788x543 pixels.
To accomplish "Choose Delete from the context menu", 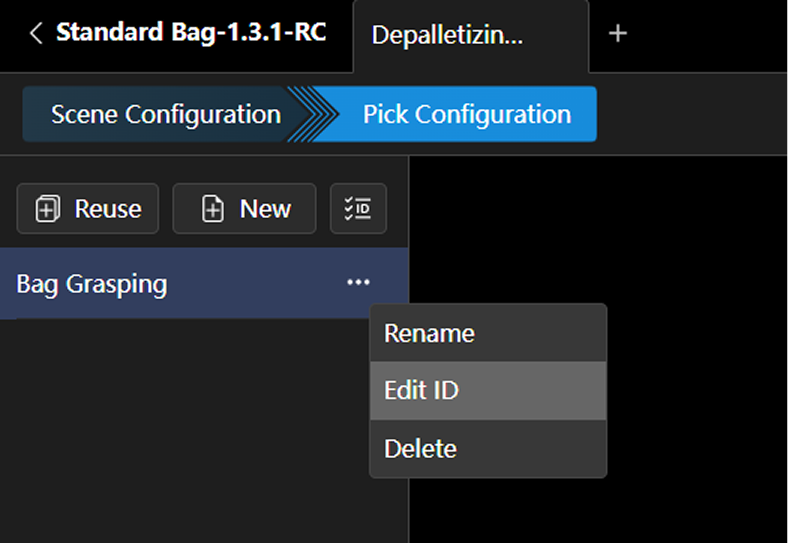I will [x=420, y=448].
